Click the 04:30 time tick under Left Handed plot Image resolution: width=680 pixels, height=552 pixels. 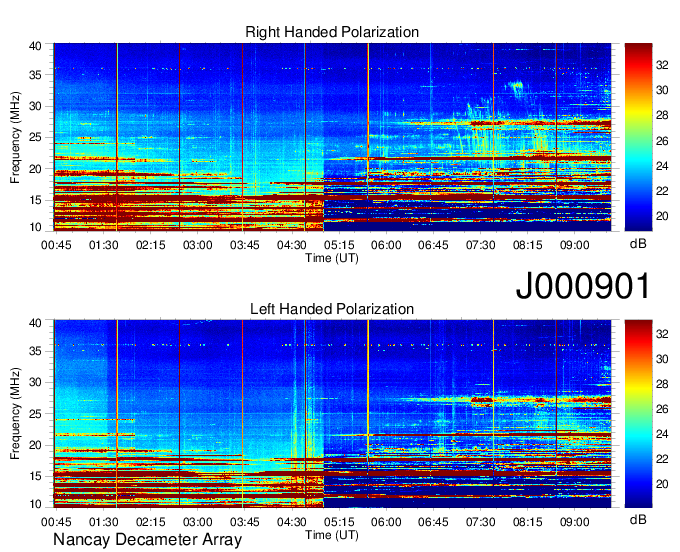(x=292, y=522)
